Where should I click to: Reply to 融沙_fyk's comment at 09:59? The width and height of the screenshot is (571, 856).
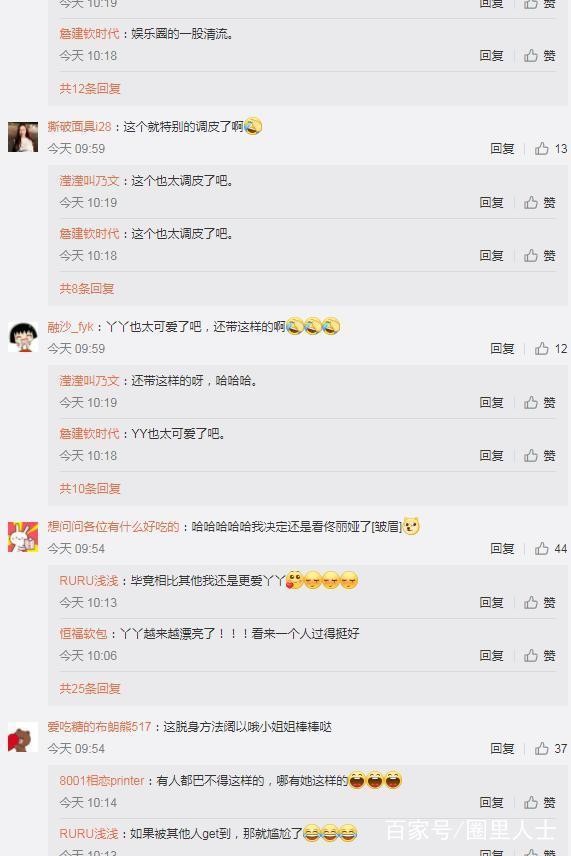tap(502, 348)
